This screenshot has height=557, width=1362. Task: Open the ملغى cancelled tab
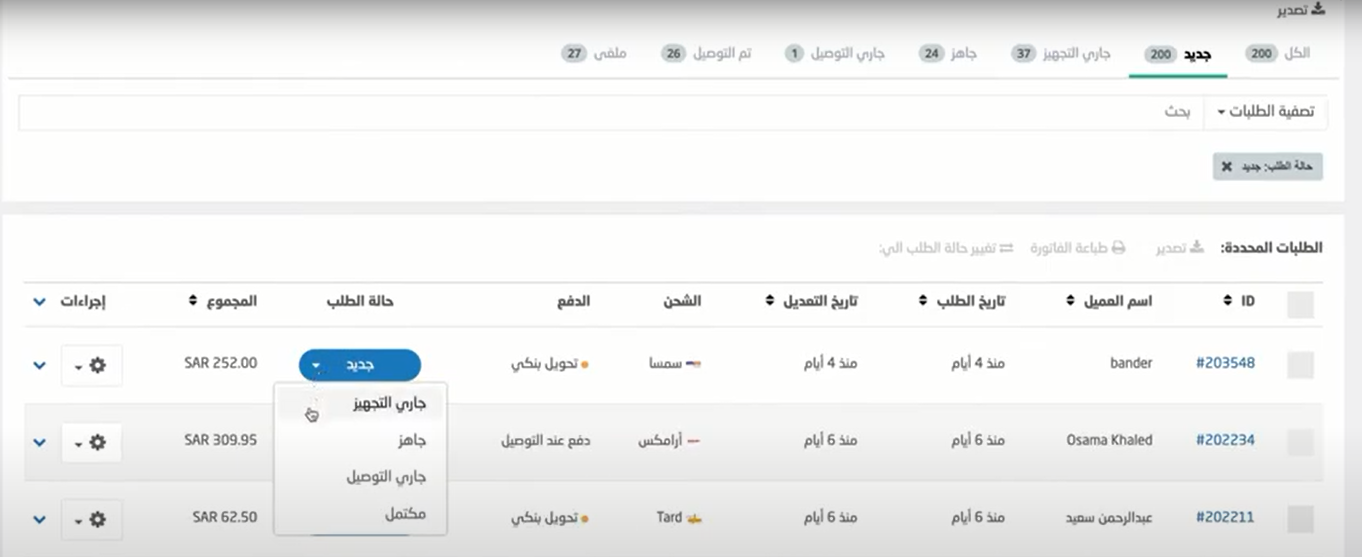[x=593, y=53]
